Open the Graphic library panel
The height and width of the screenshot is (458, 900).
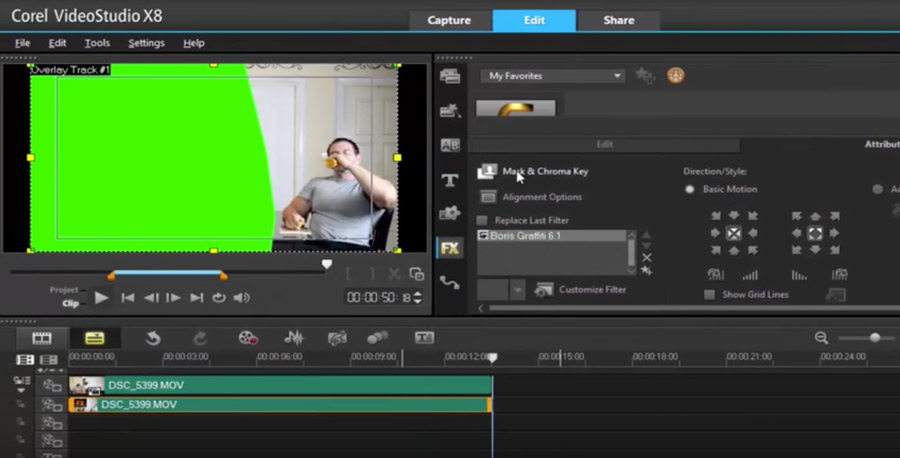tap(449, 214)
